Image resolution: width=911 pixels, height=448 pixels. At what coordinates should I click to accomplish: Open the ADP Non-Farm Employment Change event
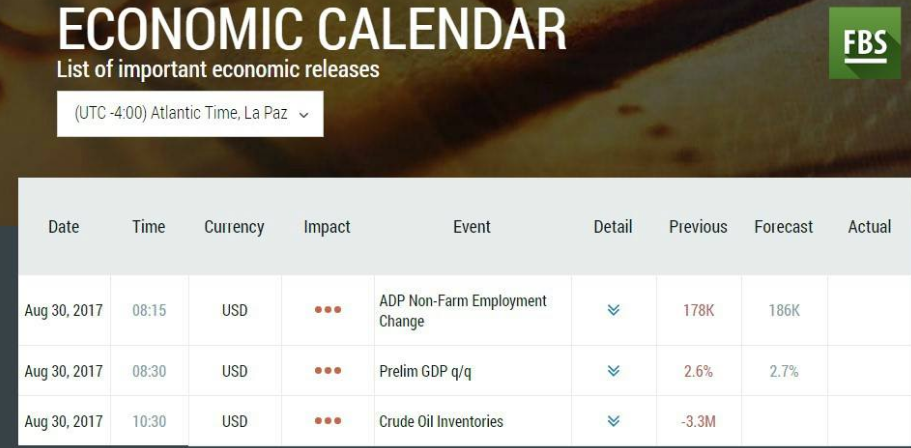[463, 311]
